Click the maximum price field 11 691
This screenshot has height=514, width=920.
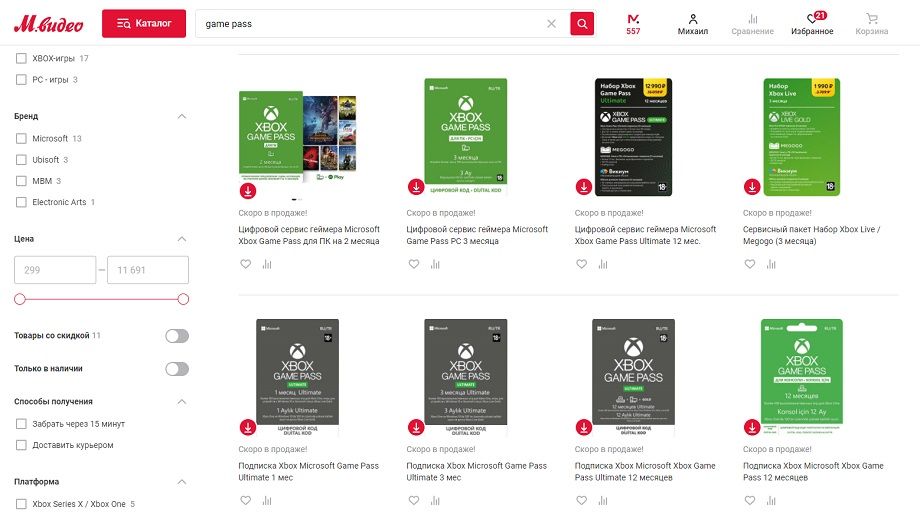coord(148,270)
